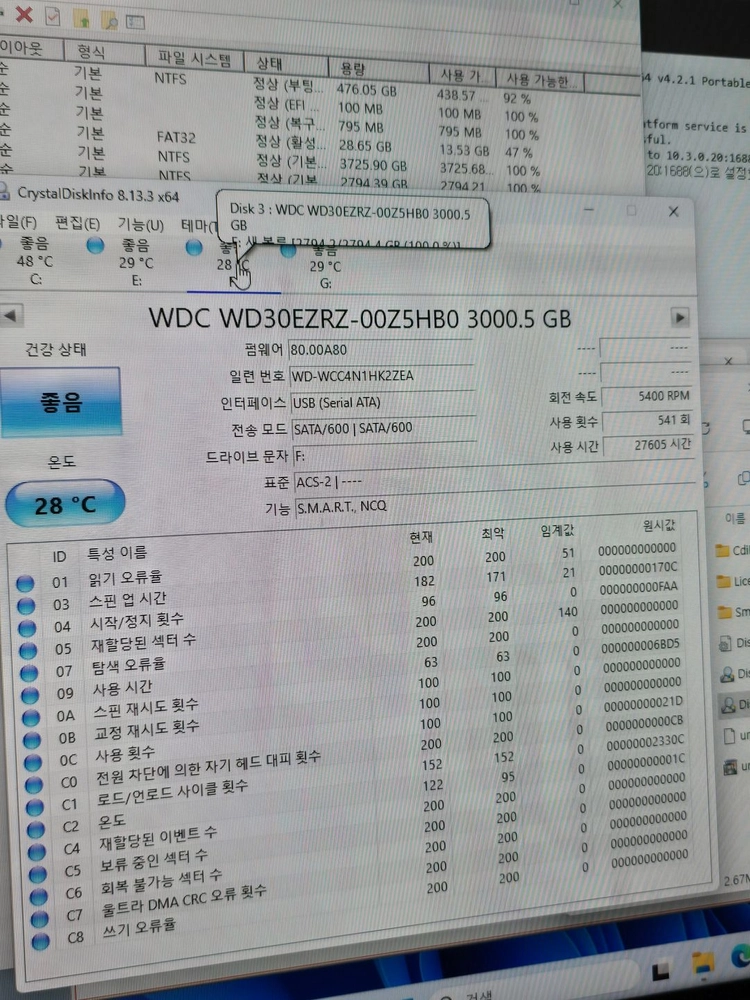
Task: Sort Disk Management by 파일 시스템 column header
Action: click(x=194, y=59)
